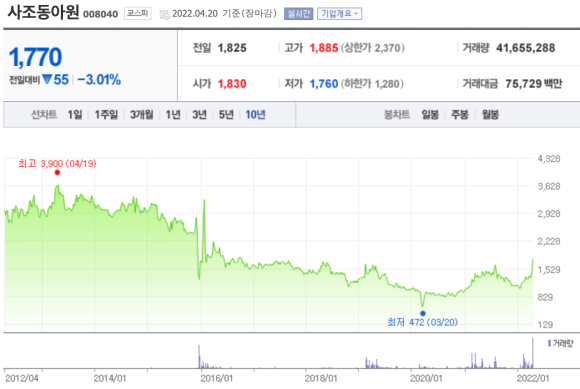Click the 하한가 1,280 text
The image size is (580, 389).
(372, 84)
